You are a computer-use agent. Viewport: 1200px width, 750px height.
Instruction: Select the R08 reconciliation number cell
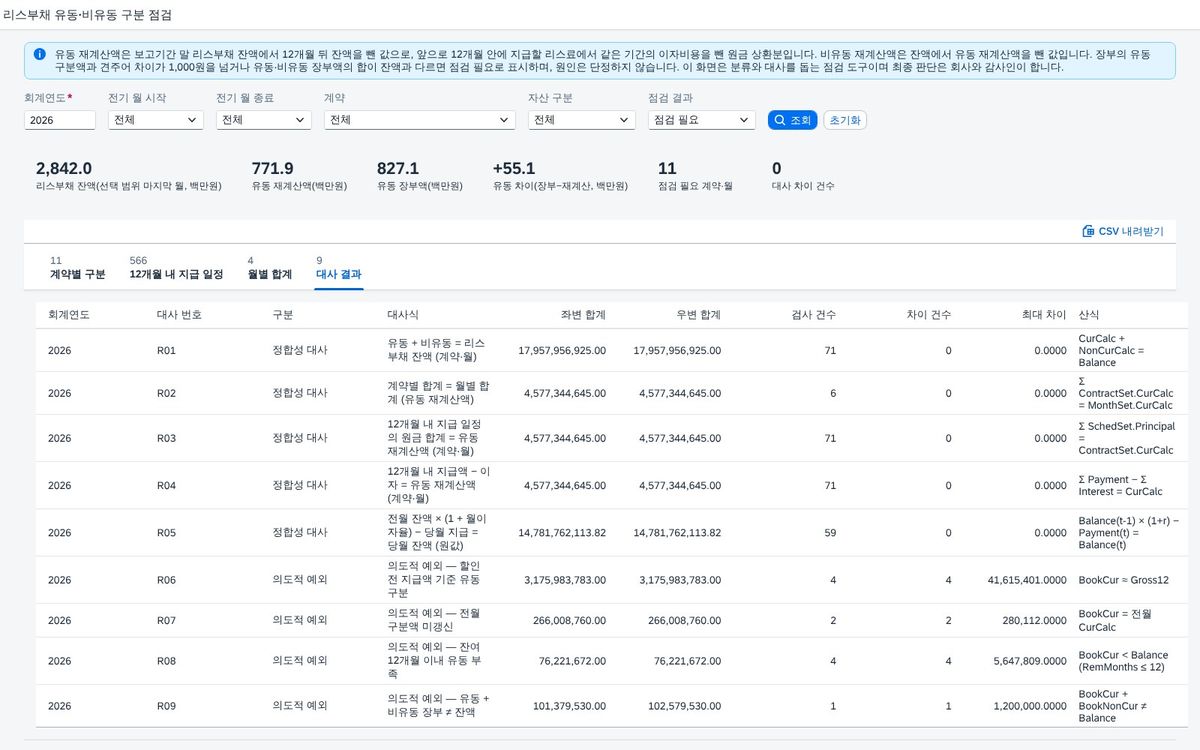pyautogui.click(x=166, y=661)
